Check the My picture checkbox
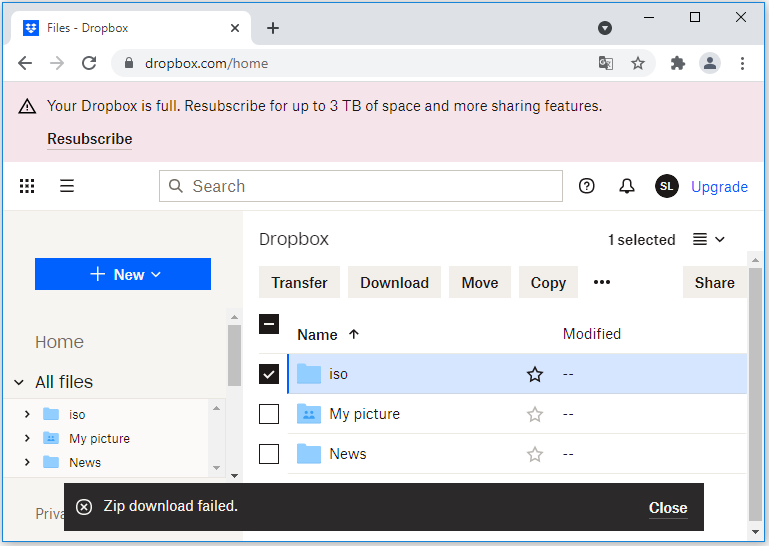Image resolution: width=769 pixels, height=546 pixels. pyautogui.click(x=269, y=414)
